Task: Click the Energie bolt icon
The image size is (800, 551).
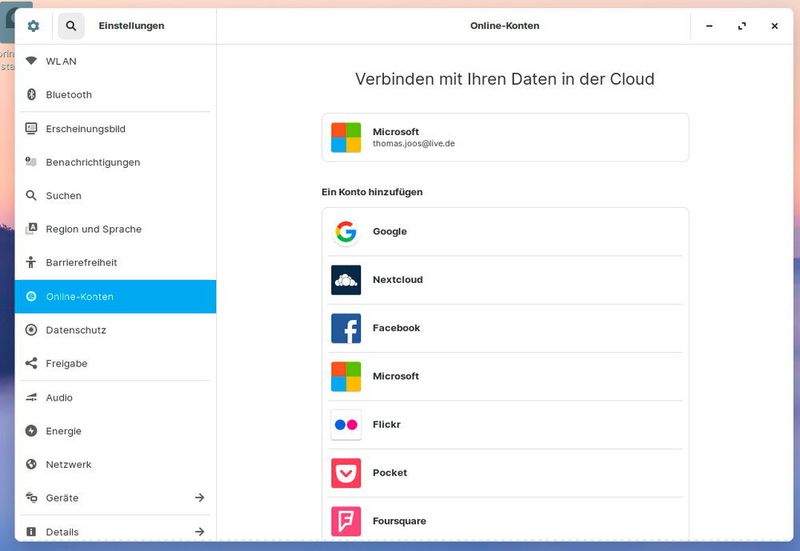Action: click(x=31, y=431)
